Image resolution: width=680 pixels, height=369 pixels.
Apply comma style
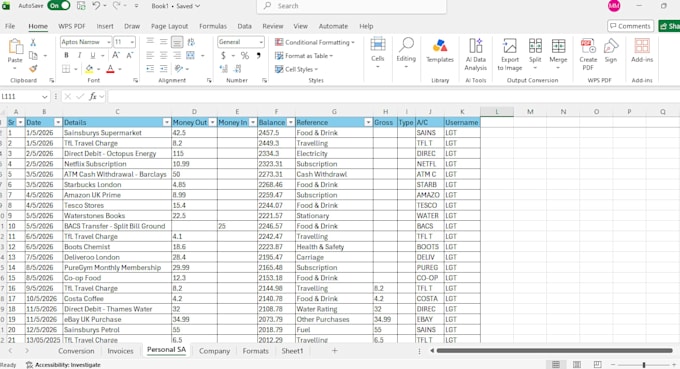(x=258, y=55)
